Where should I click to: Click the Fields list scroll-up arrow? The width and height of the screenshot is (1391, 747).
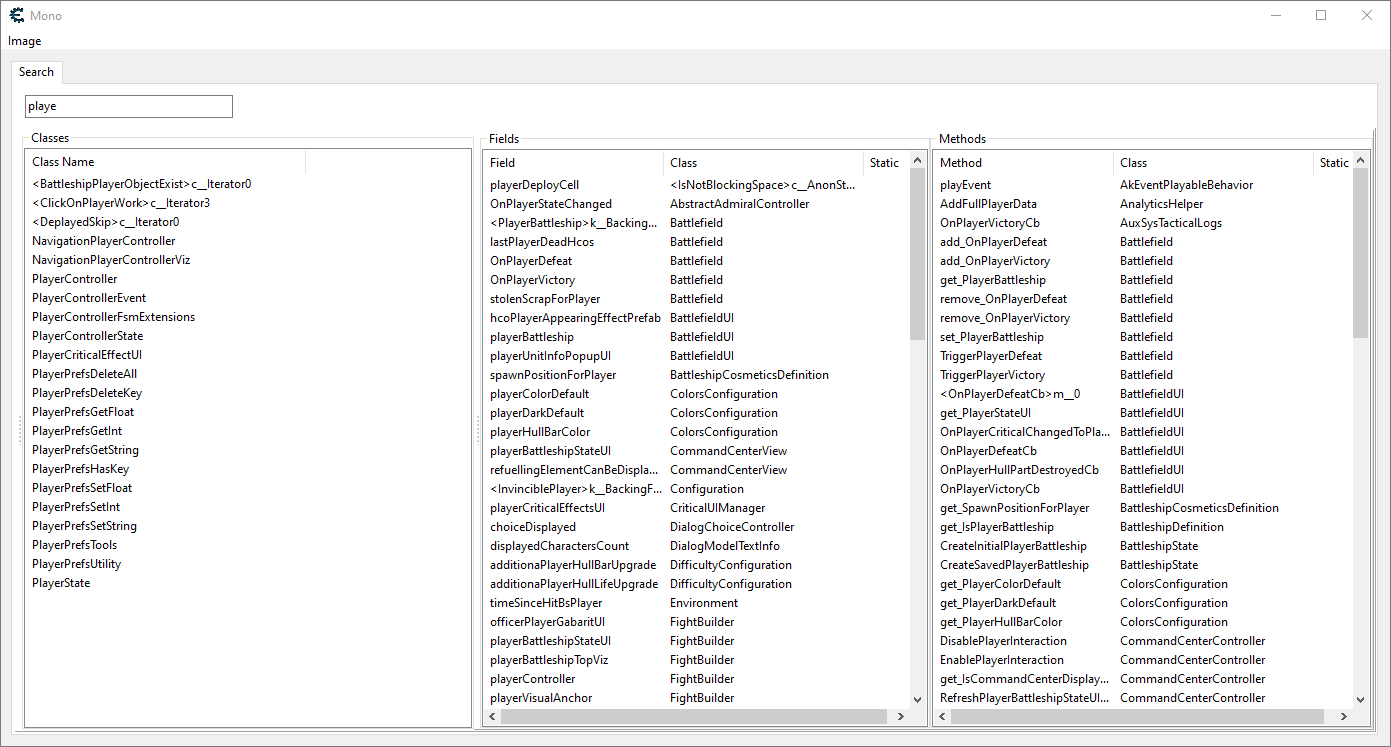pos(918,161)
